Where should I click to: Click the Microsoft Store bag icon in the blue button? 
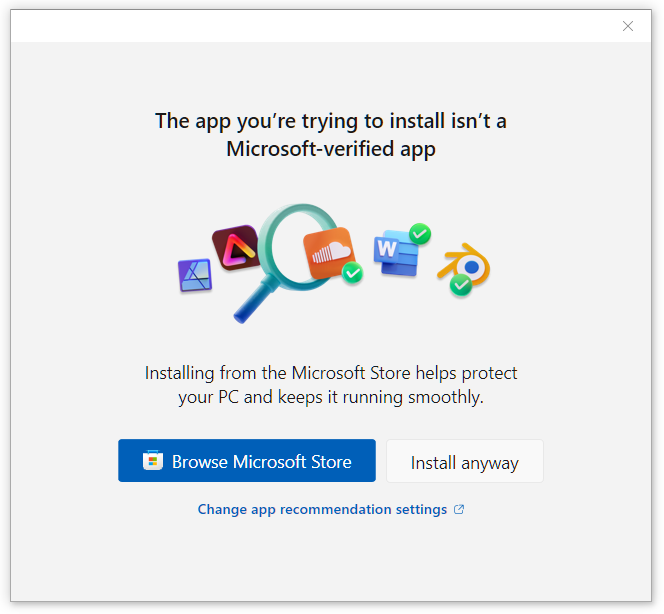(153, 461)
